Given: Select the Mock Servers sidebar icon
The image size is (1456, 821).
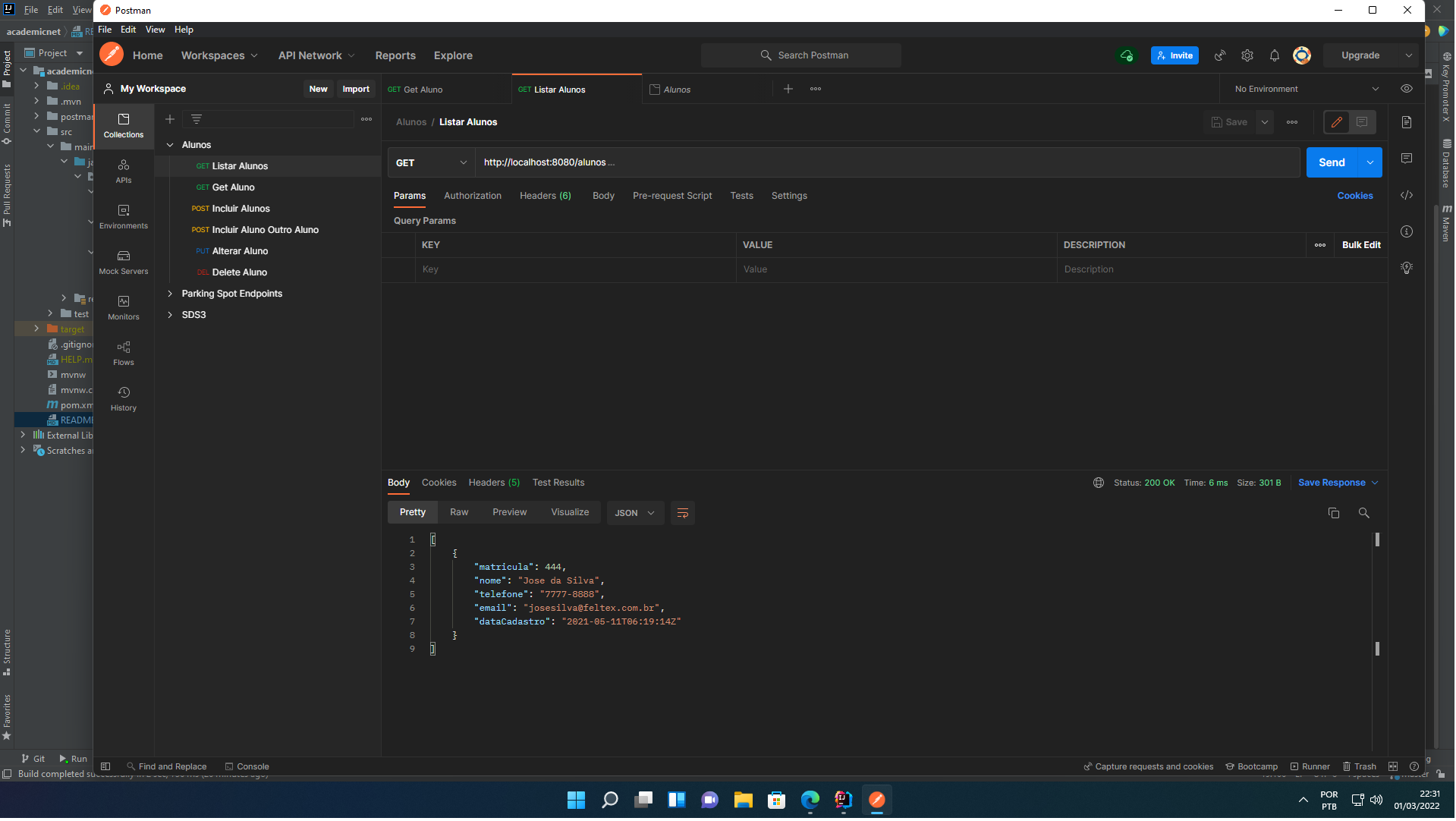Looking at the screenshot, I should 123,262.
